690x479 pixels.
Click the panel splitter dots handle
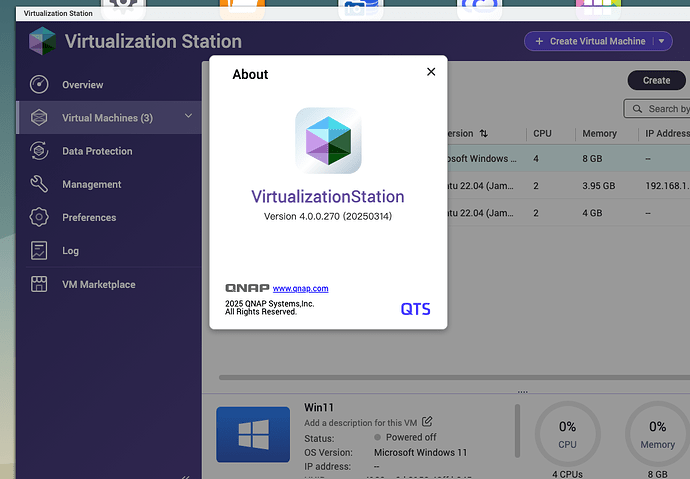point(522,391)
